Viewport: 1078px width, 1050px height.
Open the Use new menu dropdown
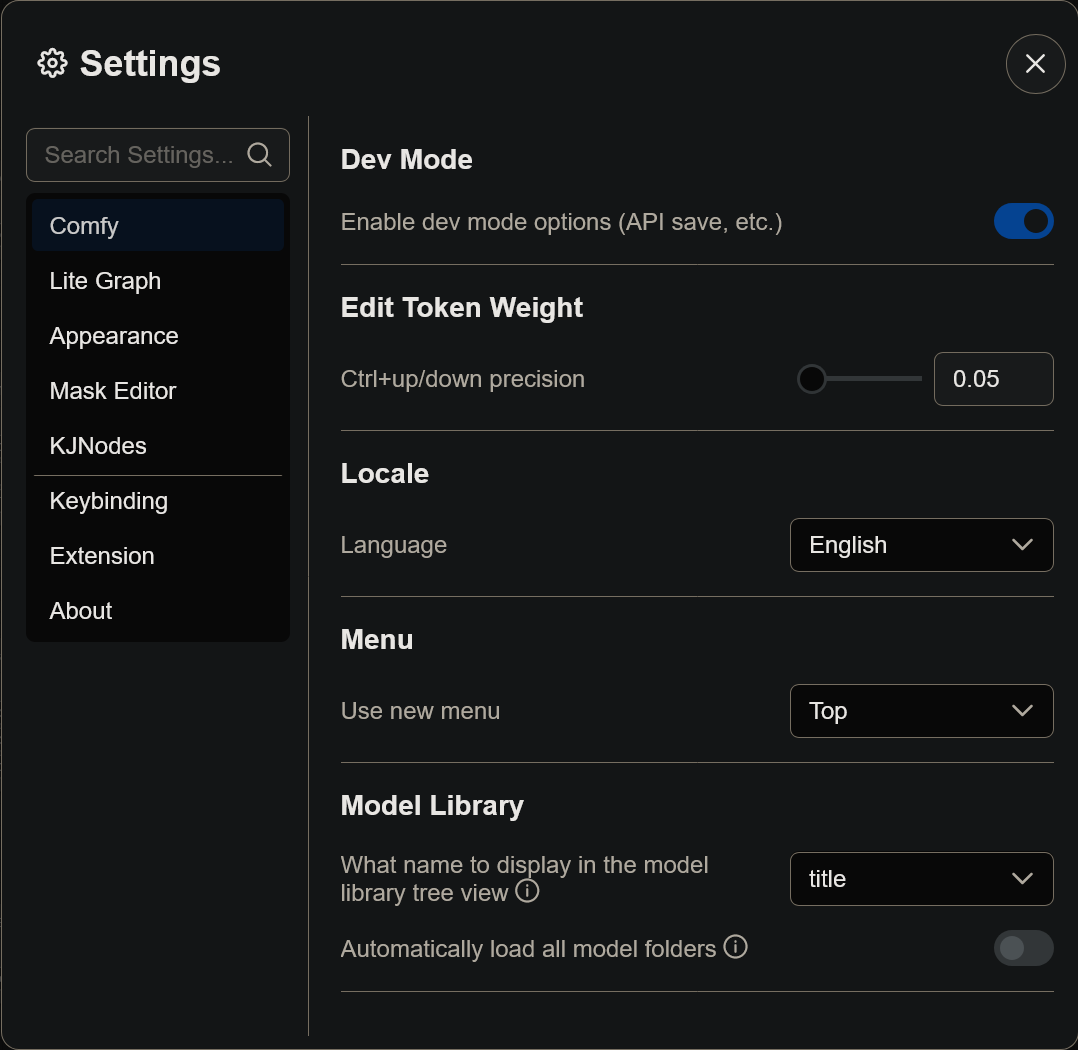[921, 711]
